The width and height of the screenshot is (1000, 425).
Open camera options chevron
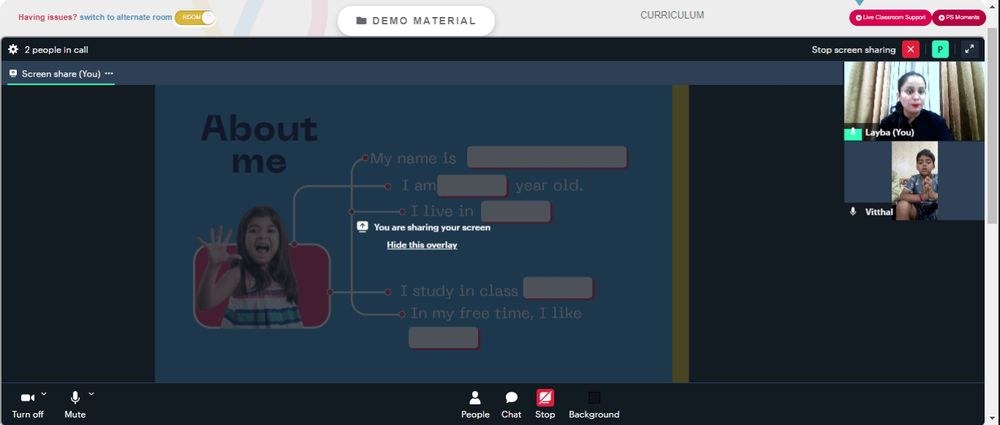pos(44,394)
